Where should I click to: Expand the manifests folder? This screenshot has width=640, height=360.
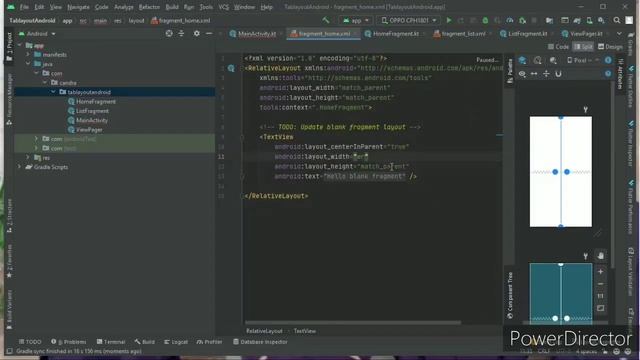click(x=28, y=54)
